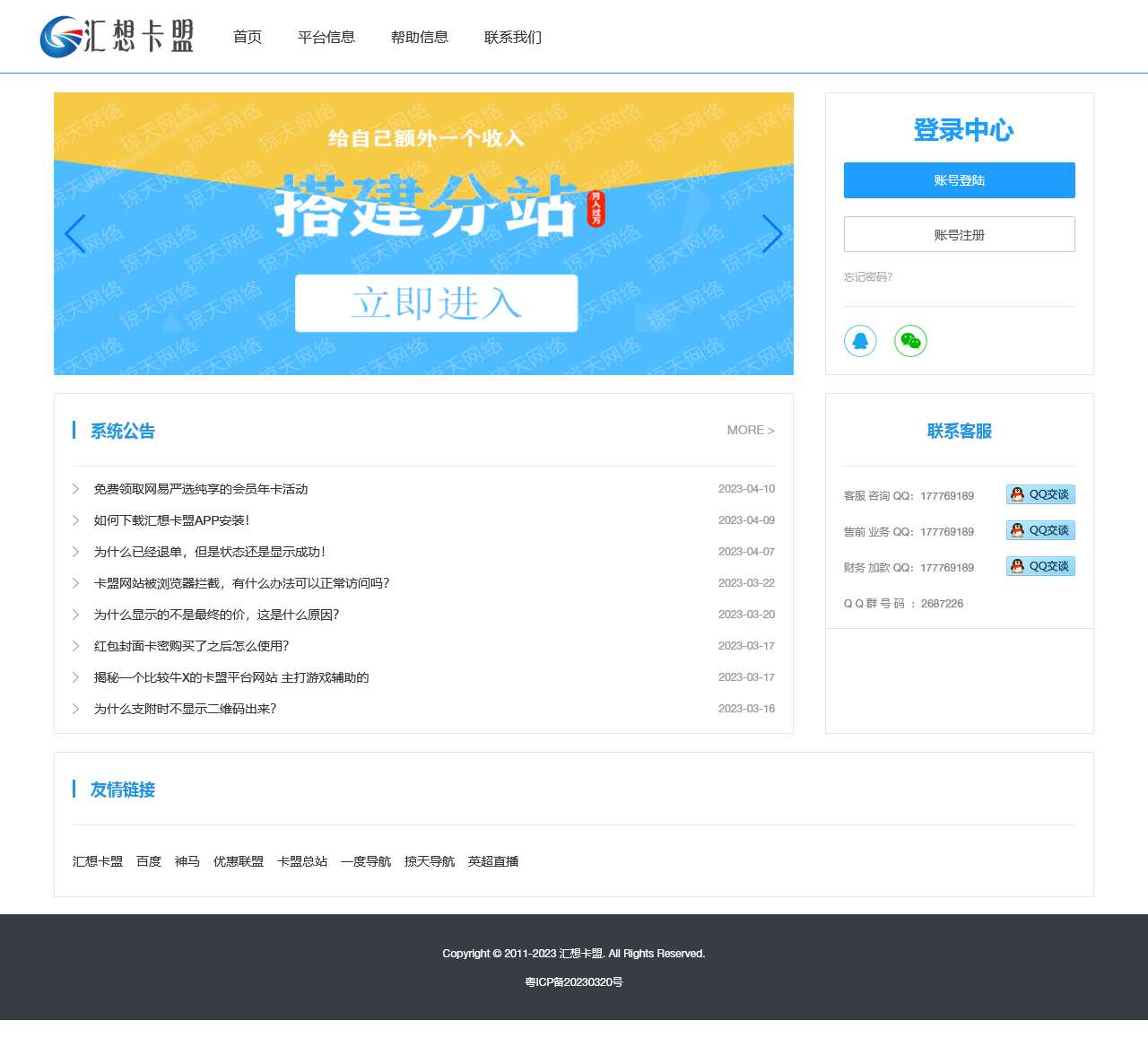This screenshot has height=1047, width=1148.
Task: Click MORE to view all announcements
Action: pos(751,430)
